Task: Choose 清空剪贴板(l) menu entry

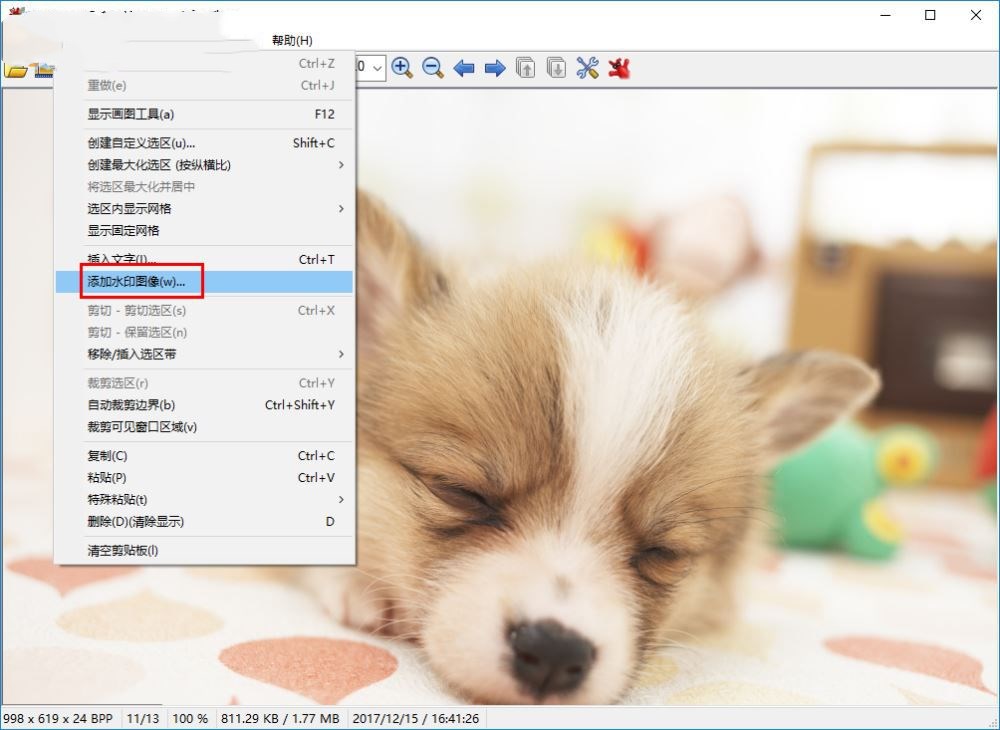Action: (x=204, y=550)
